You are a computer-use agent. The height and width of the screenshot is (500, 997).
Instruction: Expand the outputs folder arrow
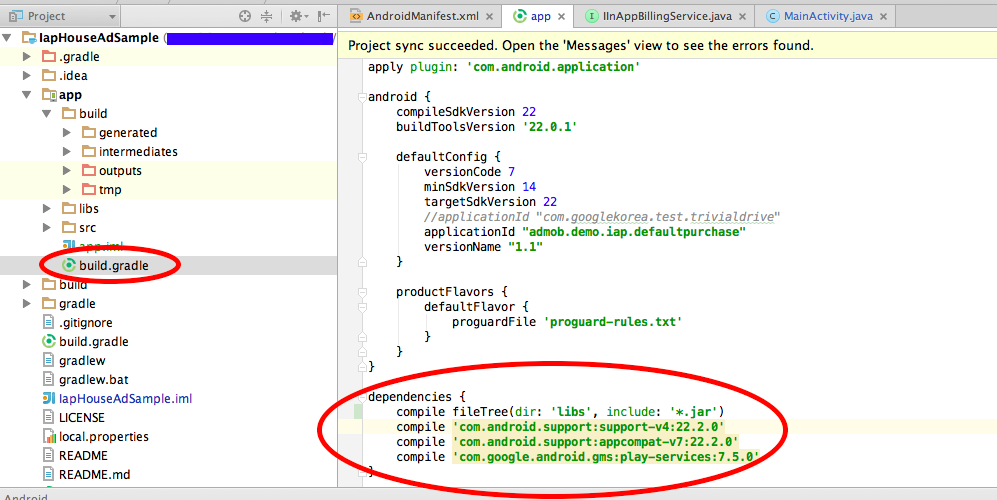[x=67, y=170]
